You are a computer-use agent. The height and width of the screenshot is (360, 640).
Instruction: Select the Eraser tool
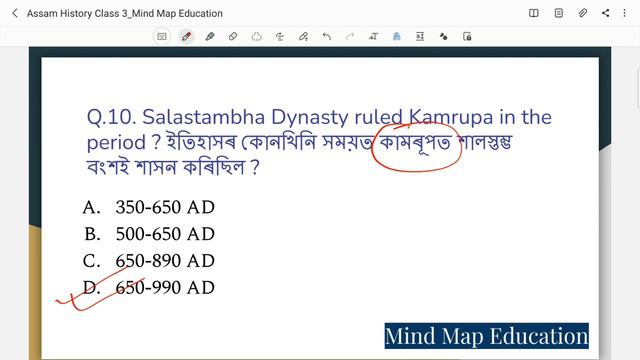233,37
